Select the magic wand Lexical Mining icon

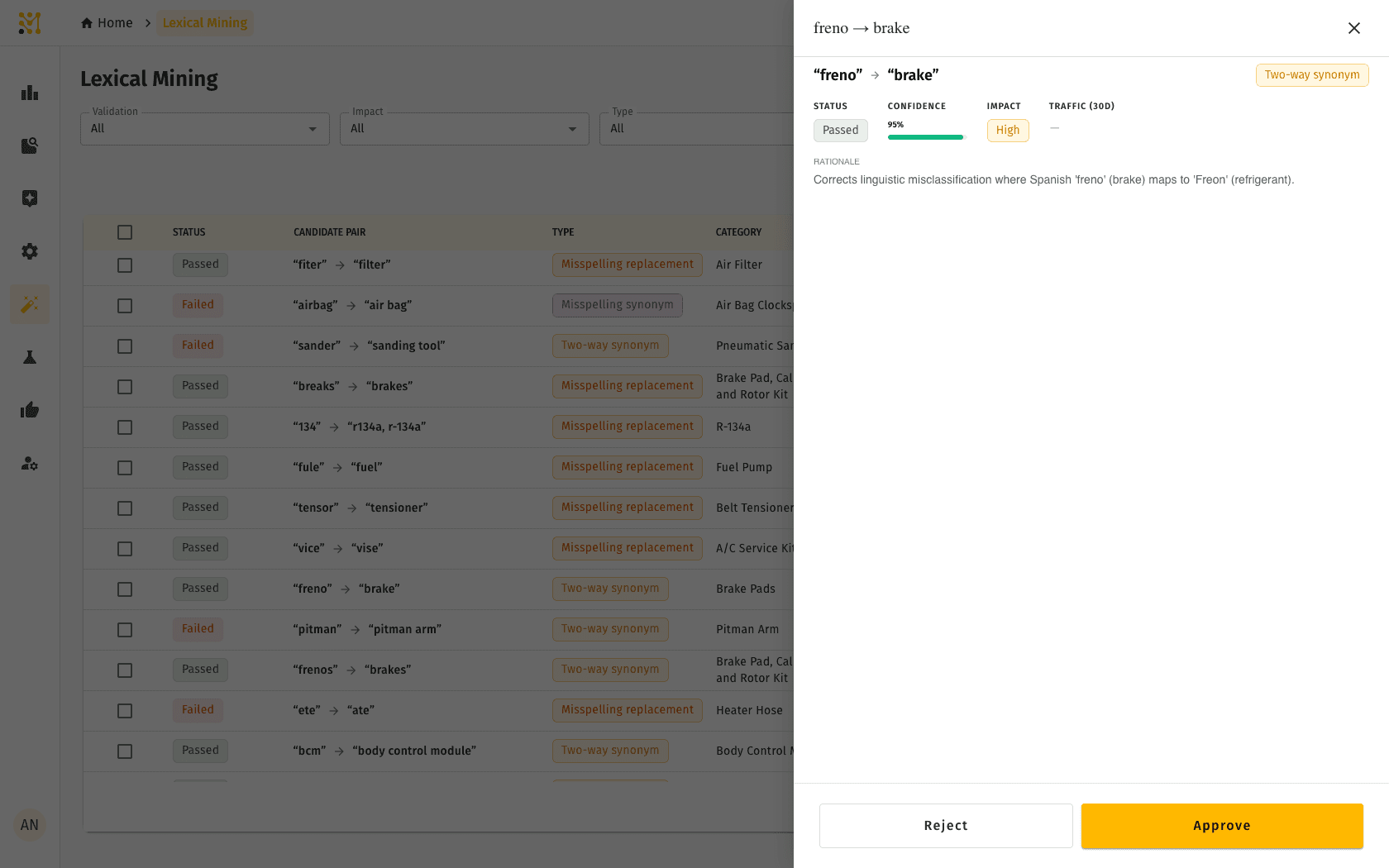(30, 304)
